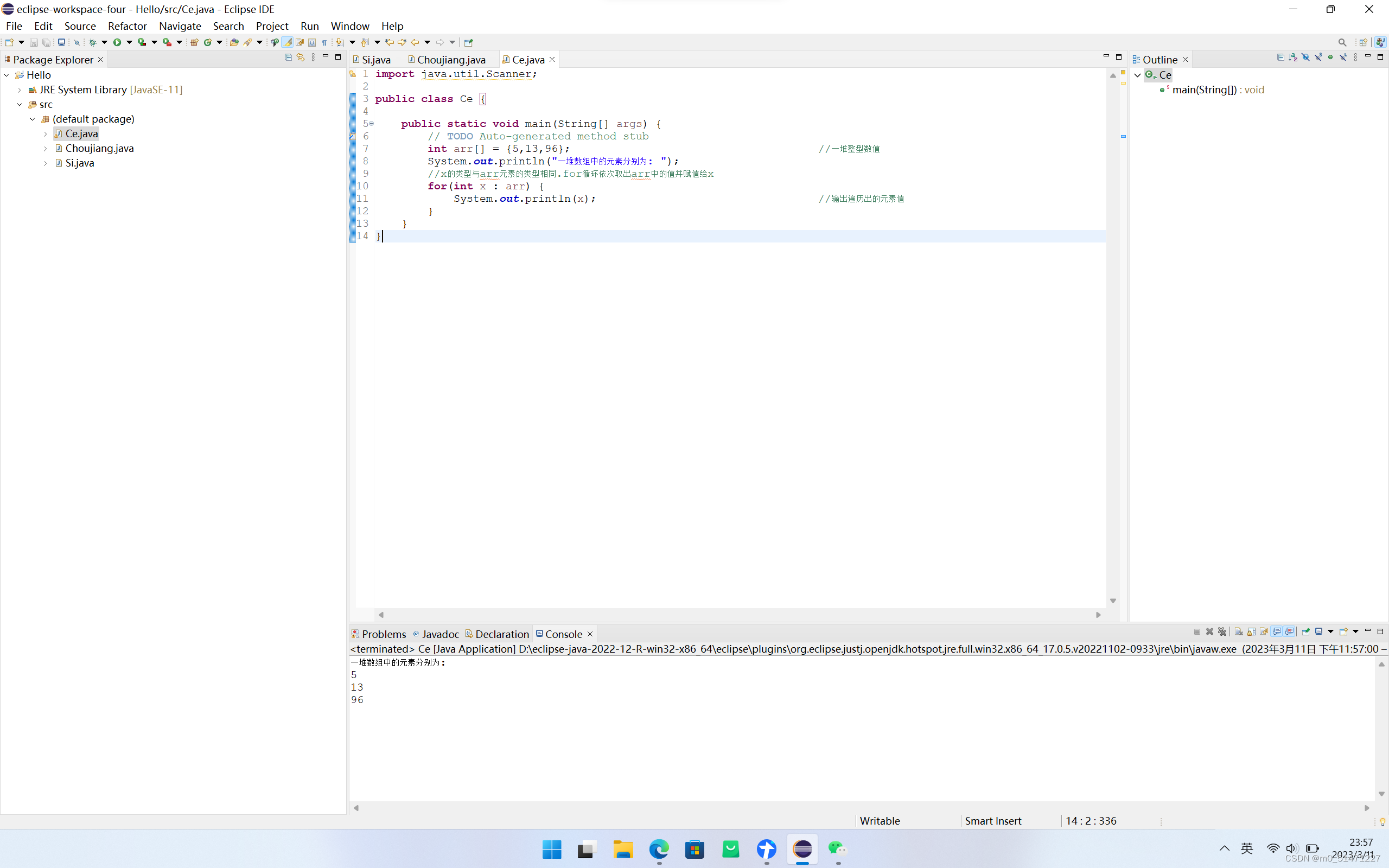Open the Run button dropdown arrow

(129, 42)
